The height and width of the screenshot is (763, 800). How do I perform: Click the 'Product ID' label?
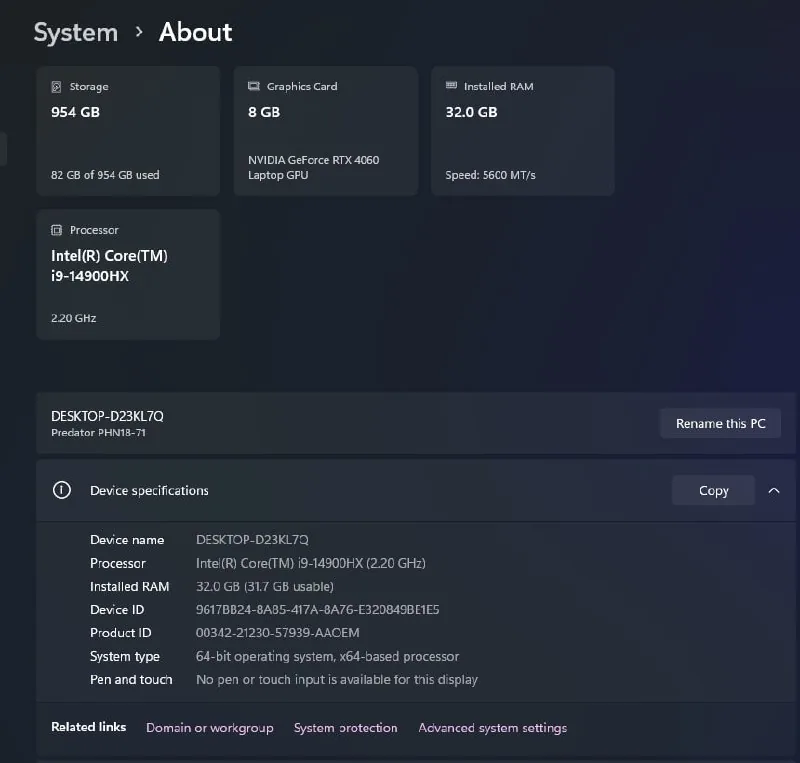pyautogui.click(x=120, y=633)
